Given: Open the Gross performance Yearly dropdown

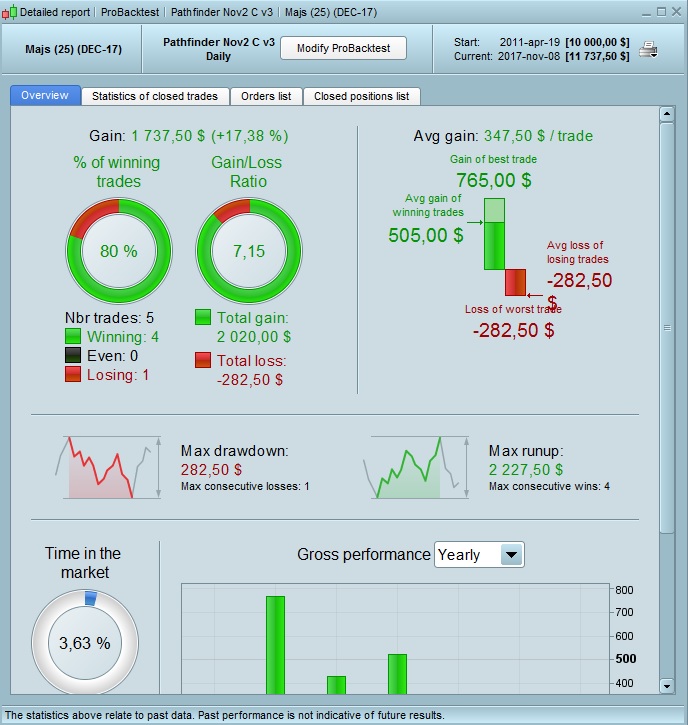Looking at the screenshot, I should [x=479, y=554].
